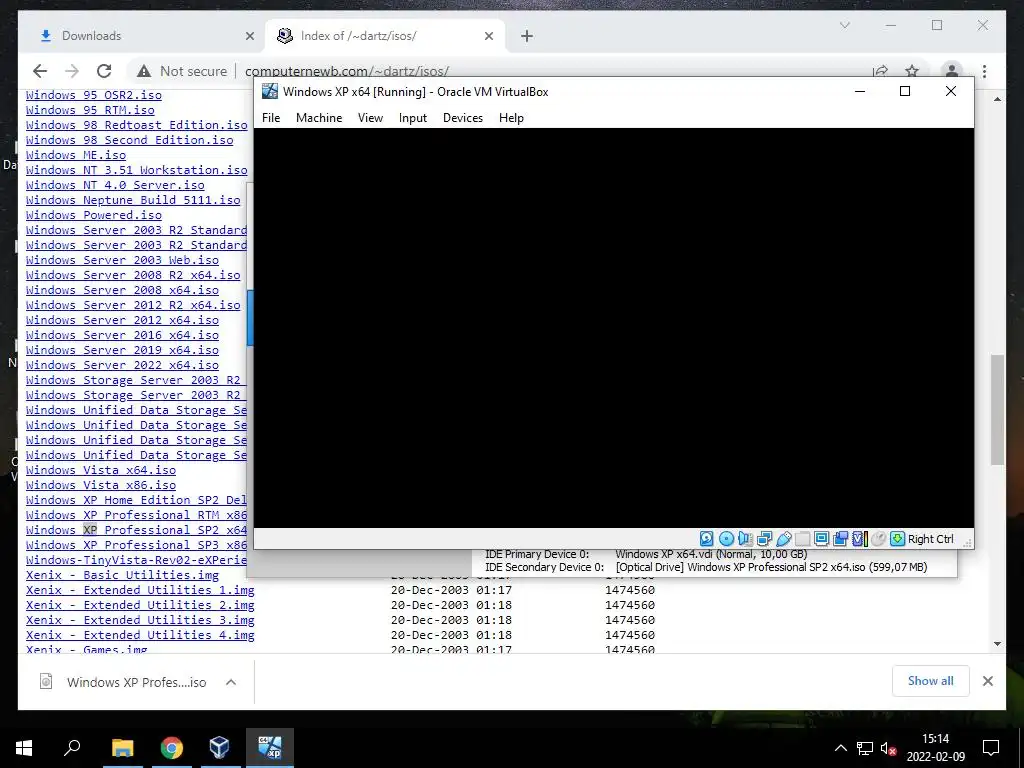The width and height of the screenshot is (1024, 768).
Task: Open the downloaded Windows XP Profes....iso file
Action: point(123,682)
